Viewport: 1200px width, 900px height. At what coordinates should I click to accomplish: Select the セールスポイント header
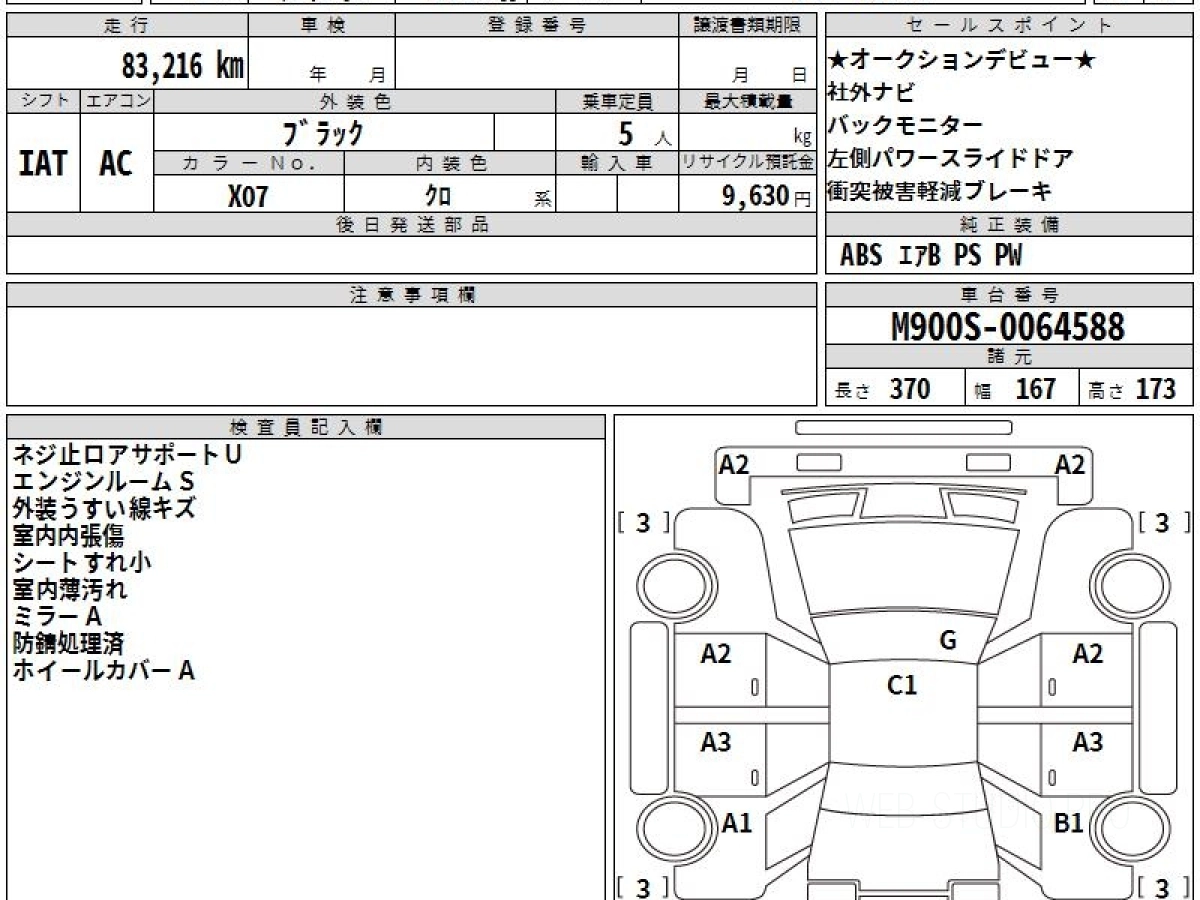[x=1010, y=26]
